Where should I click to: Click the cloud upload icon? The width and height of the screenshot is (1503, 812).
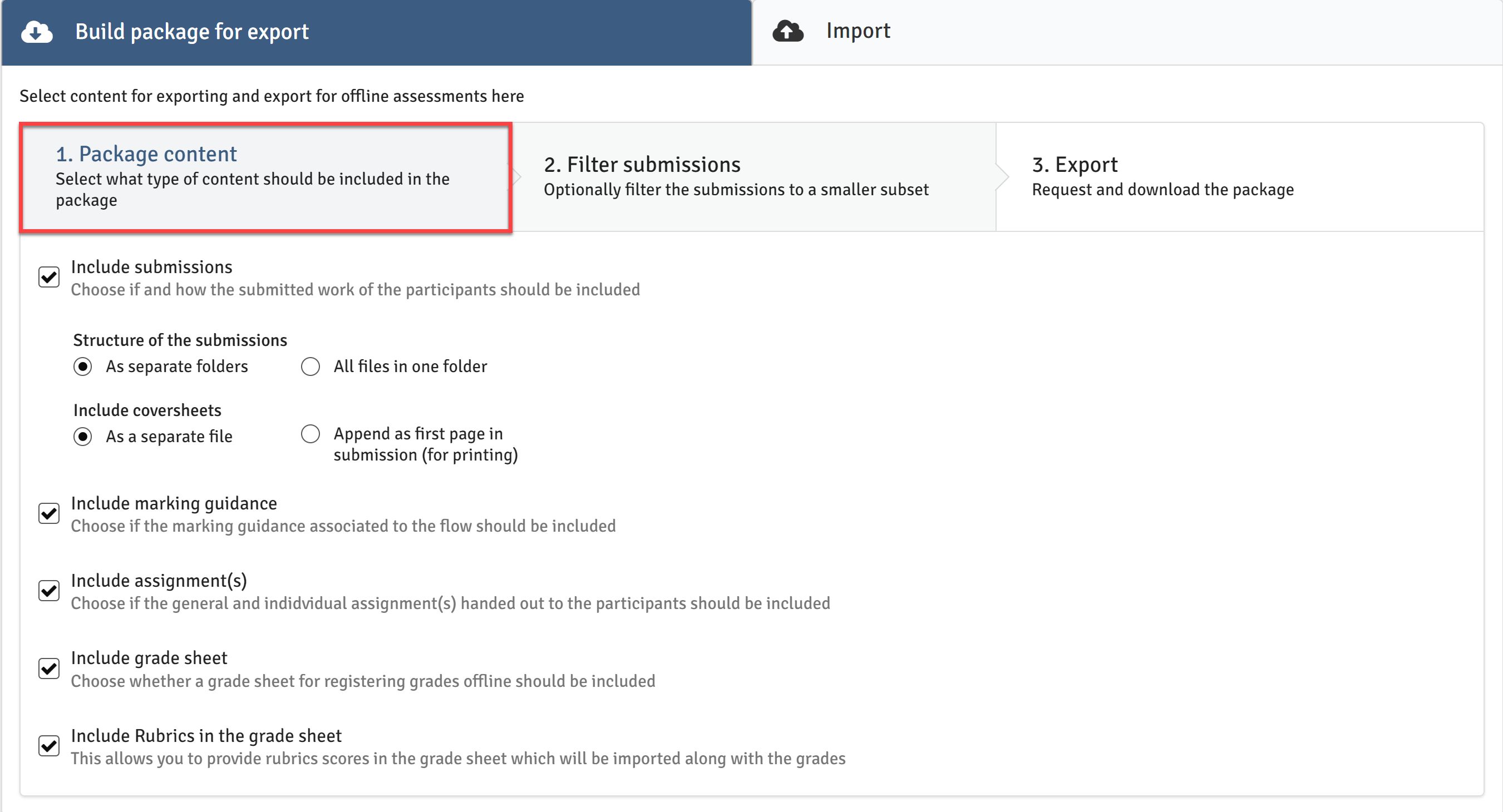(x=788, y=31)
